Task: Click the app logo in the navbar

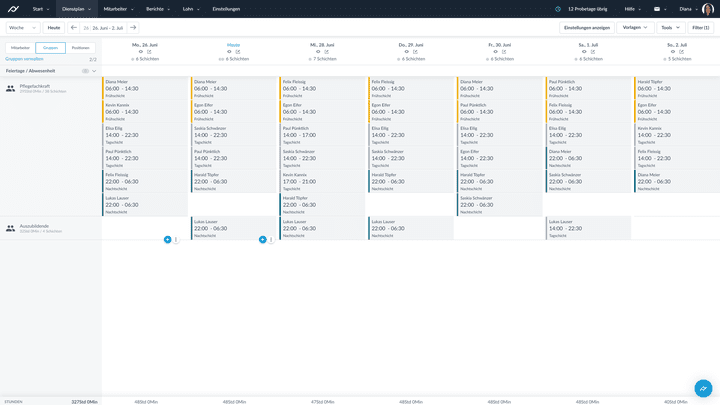Action: tap(14, 8)
